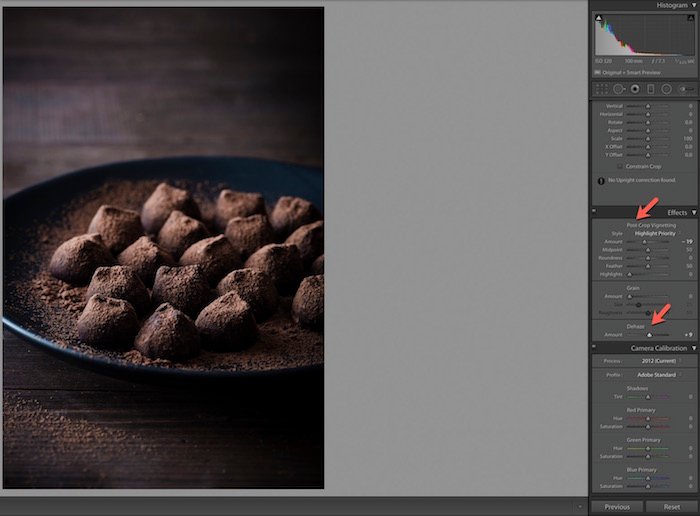Click the Previous button
The height and width of the screenshot is (516, 700).
coord(617,507)
